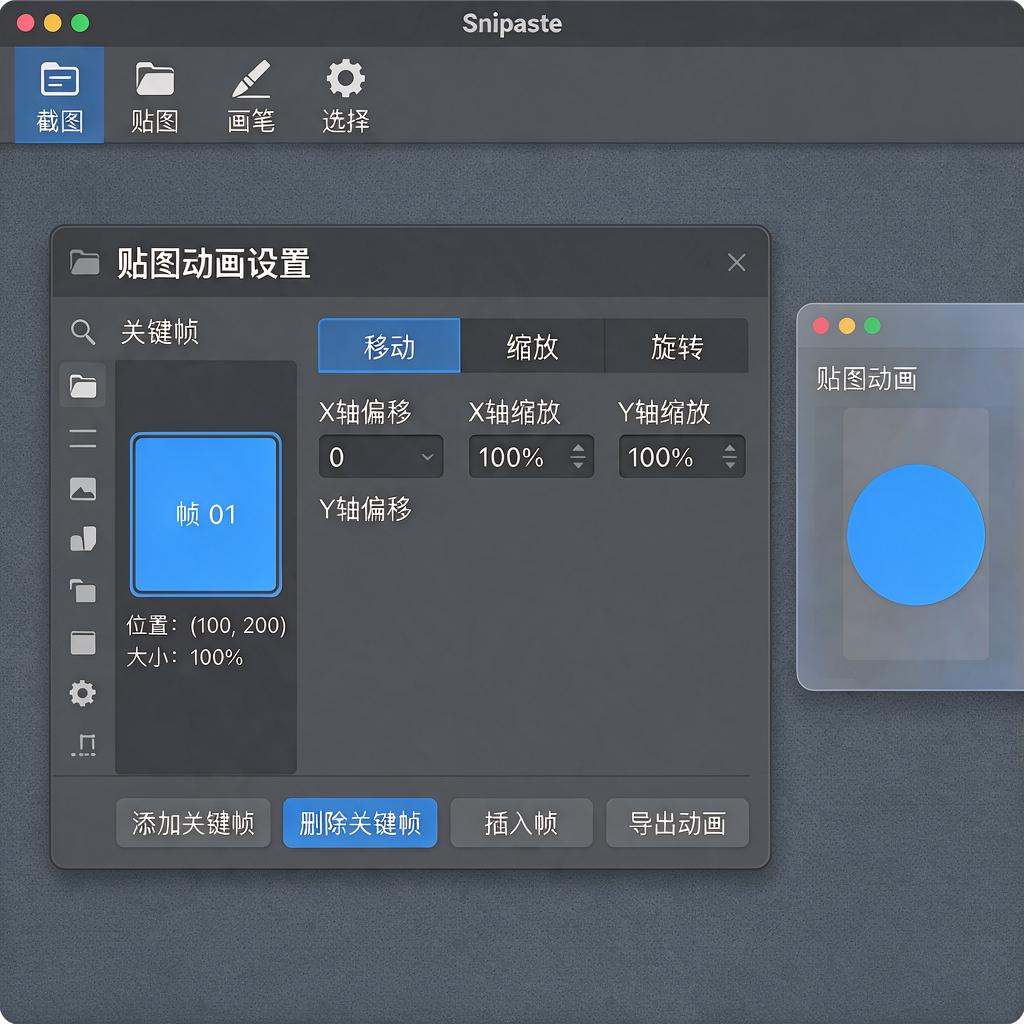This screenshot has width=1024, height=1024.
Task: Click the yellow minimize button of the 贴图动画 window
Action: [x=846, y=326]
